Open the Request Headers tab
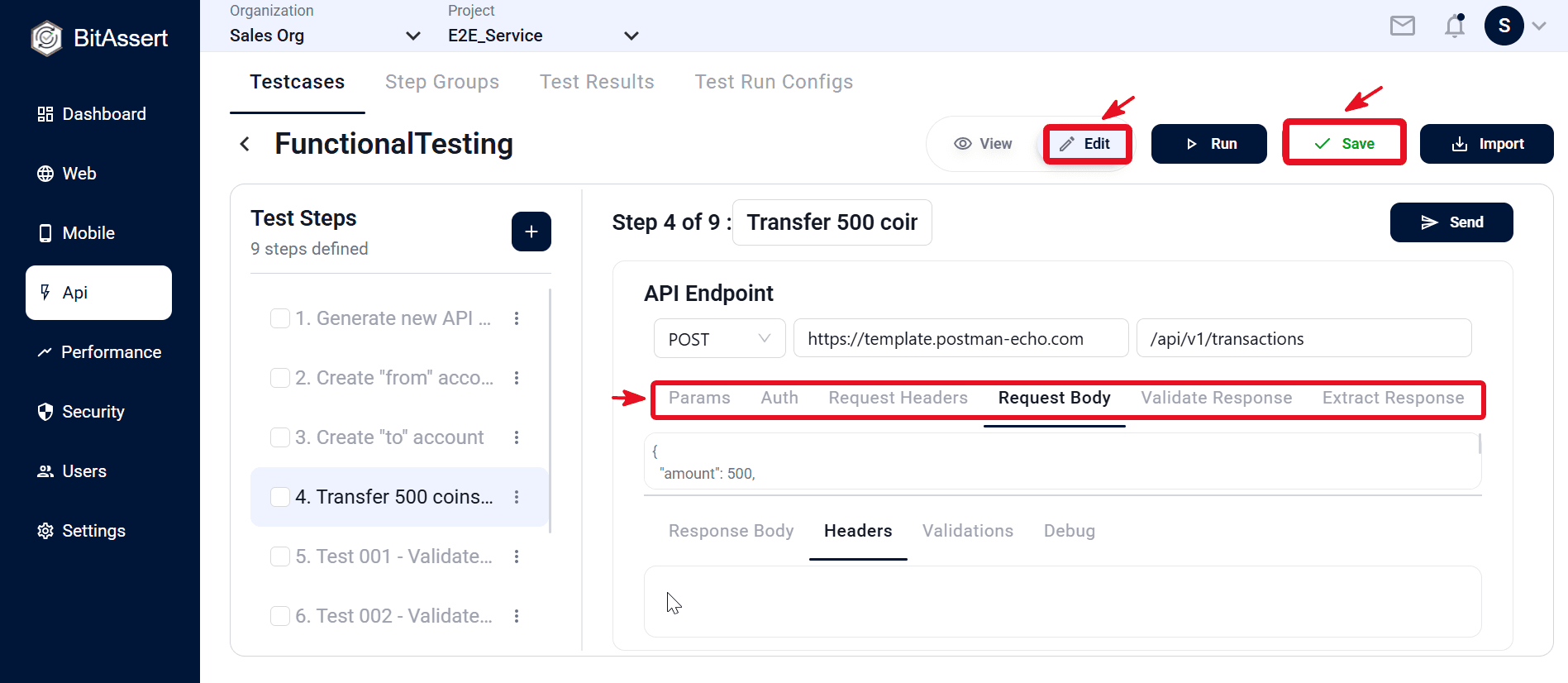The height and width of the screenshot is (683, 1568). tap(898, 398)
